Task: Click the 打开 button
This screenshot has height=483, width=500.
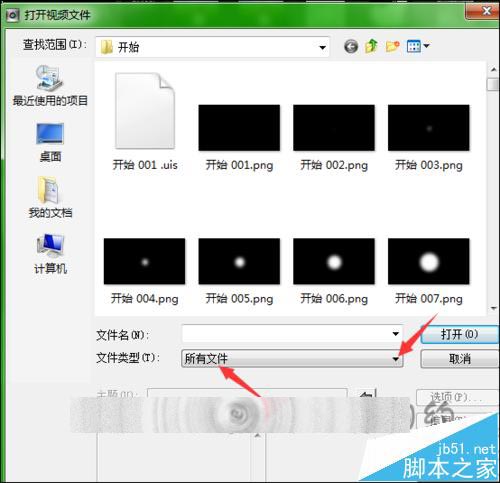Action: [460, 334]
